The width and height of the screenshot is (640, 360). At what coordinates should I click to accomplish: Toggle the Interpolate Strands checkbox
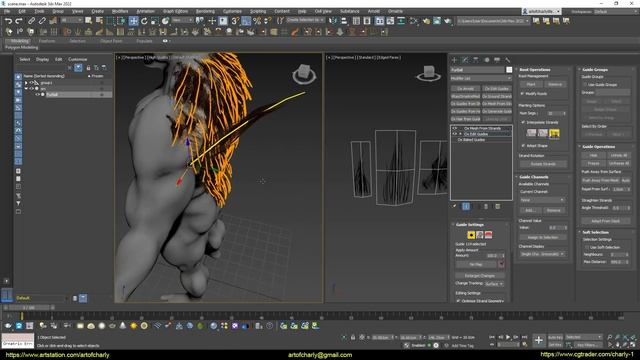(x=523, y=122)
